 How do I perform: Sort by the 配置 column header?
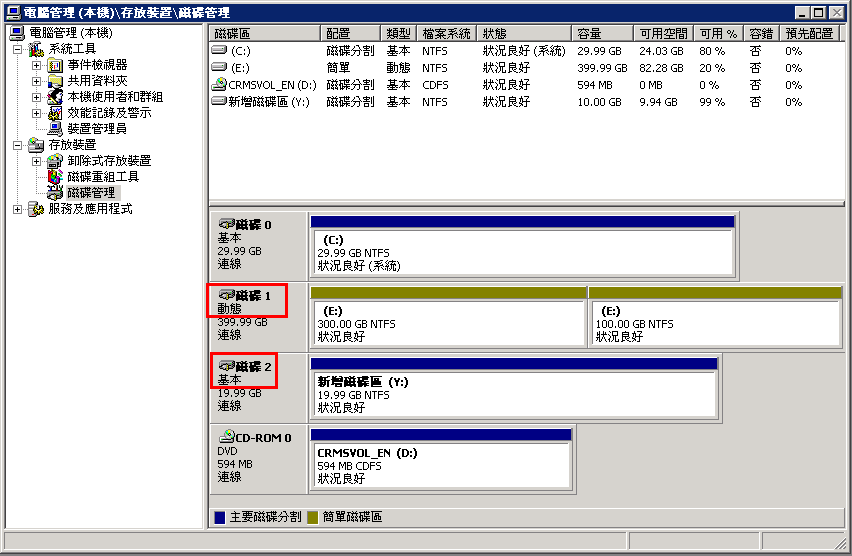(x=350, y=34)
